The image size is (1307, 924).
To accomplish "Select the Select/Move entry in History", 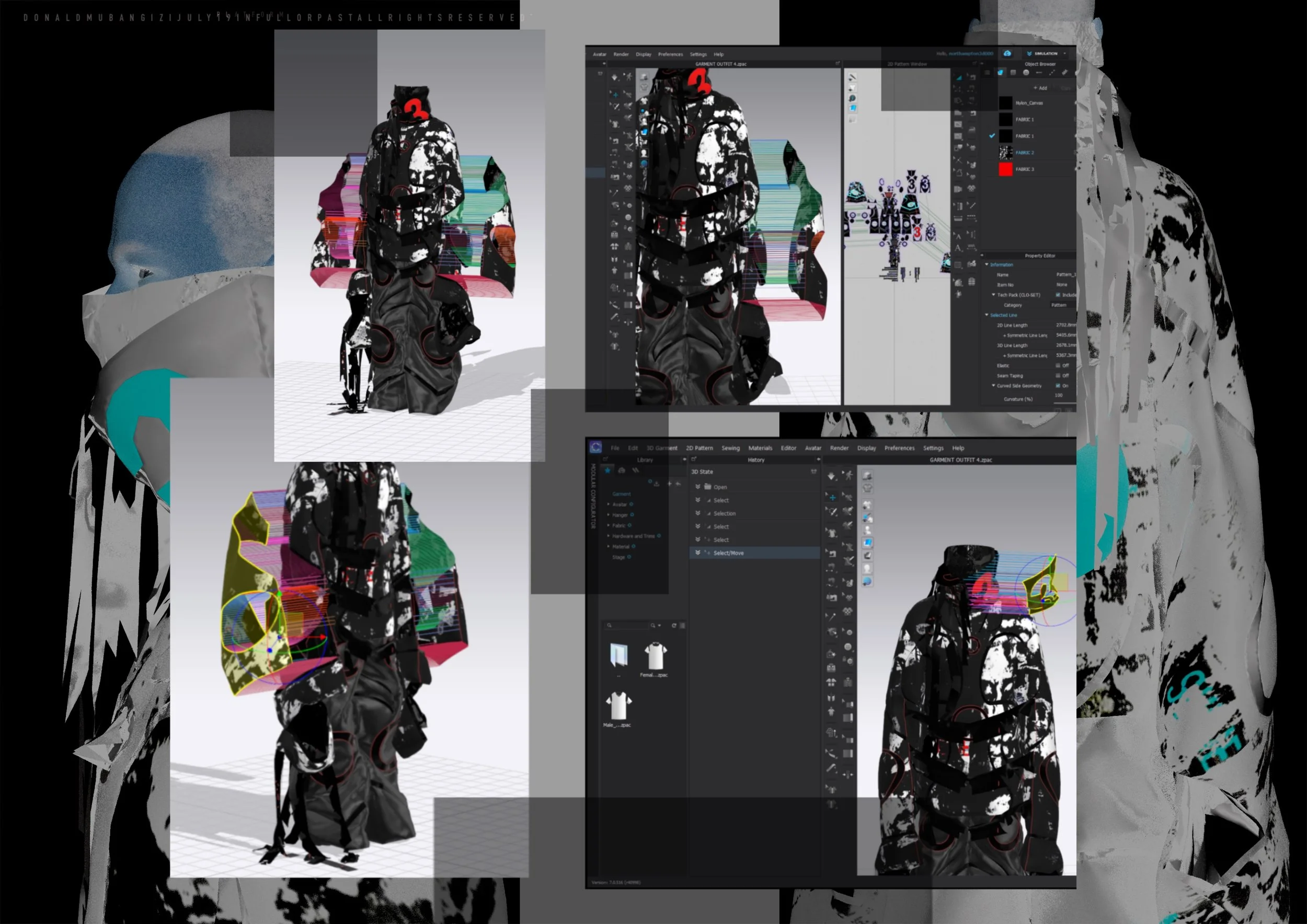I will 729,552.
